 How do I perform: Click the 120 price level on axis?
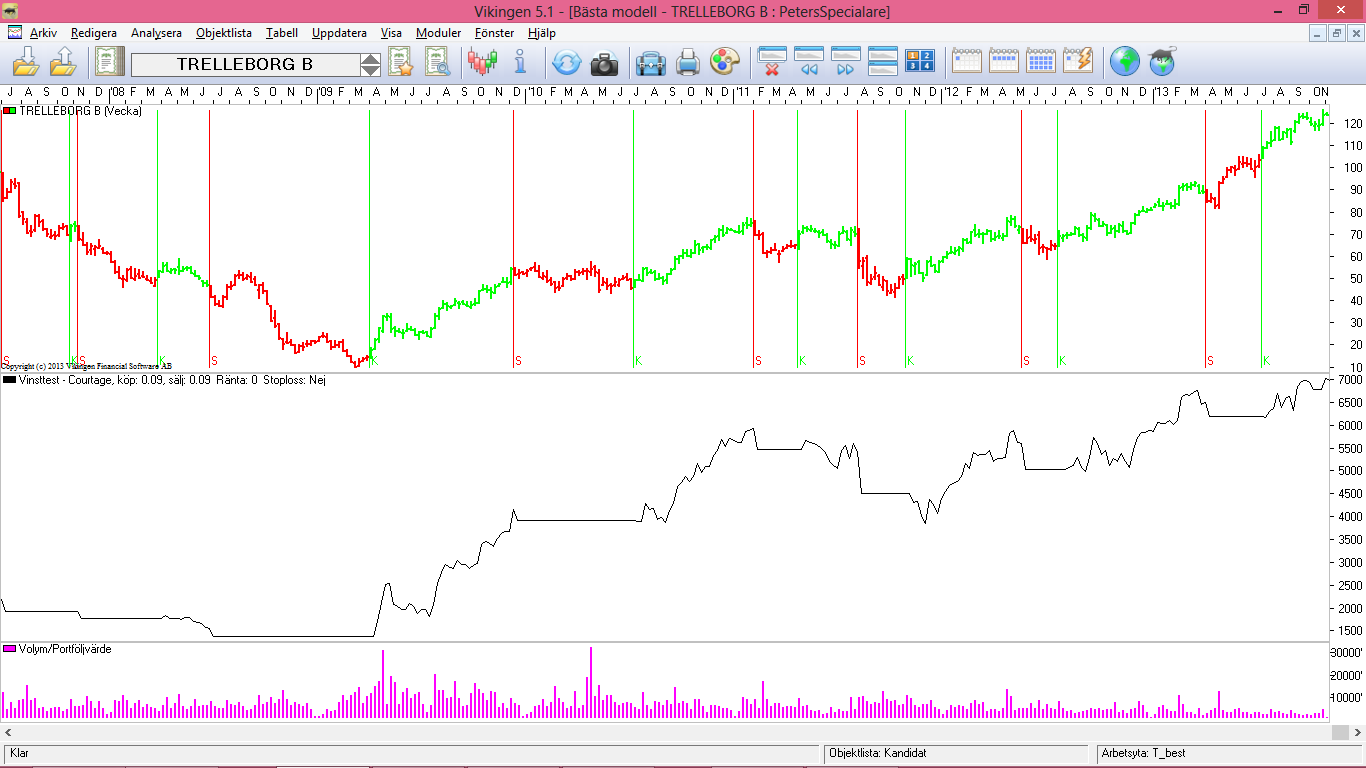click(1353, 124)
